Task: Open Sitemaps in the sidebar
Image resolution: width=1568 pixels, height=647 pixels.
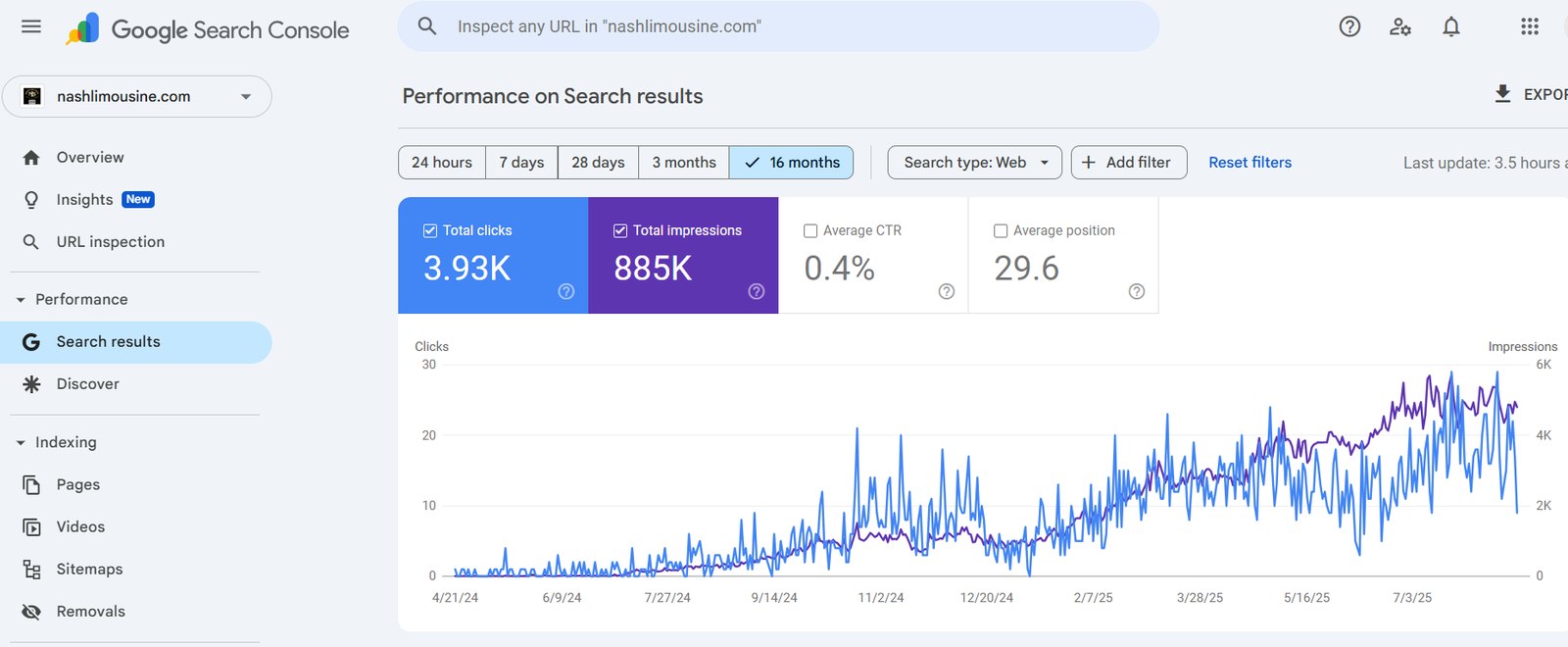Action: pyautogui.click(x=89, y=569)
